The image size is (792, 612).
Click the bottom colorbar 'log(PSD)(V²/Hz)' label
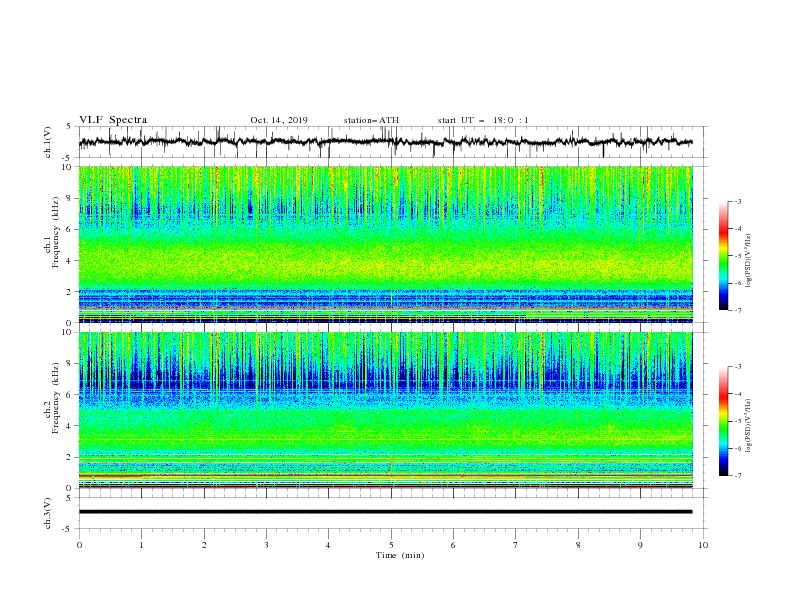(748, 426)
